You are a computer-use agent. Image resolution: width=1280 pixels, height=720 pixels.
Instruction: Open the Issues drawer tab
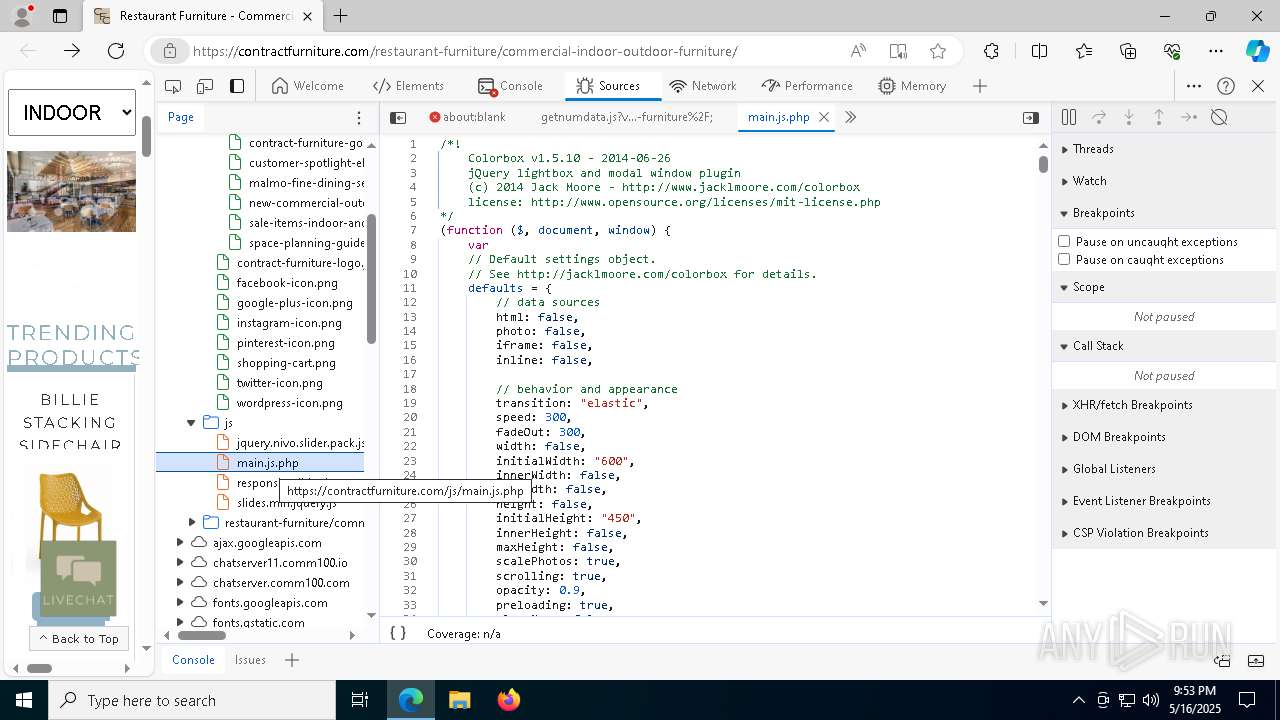(x=250, y=660)
